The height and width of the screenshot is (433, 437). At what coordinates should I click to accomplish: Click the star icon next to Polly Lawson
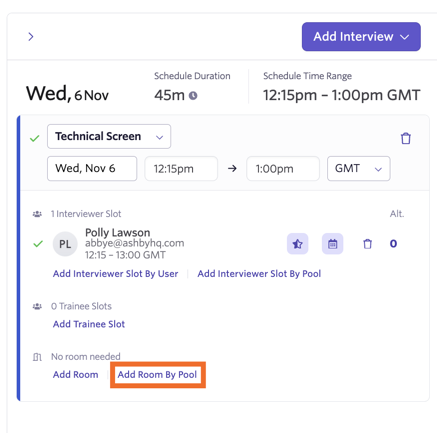tap(297, 244)
